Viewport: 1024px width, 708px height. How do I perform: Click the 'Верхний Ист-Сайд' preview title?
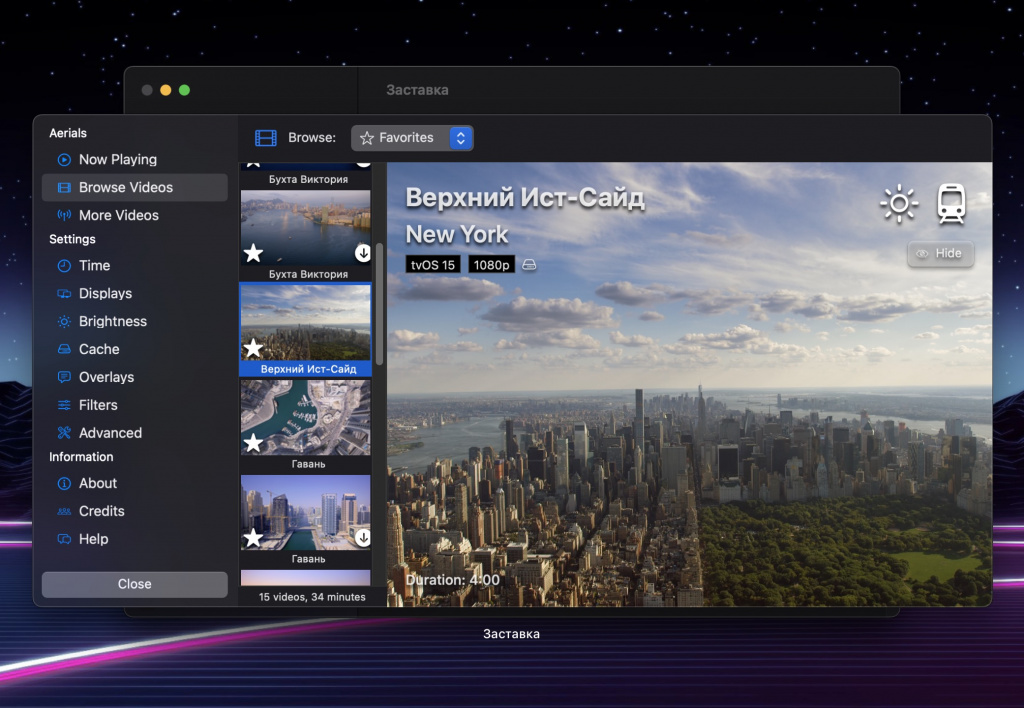click(525, 198)
